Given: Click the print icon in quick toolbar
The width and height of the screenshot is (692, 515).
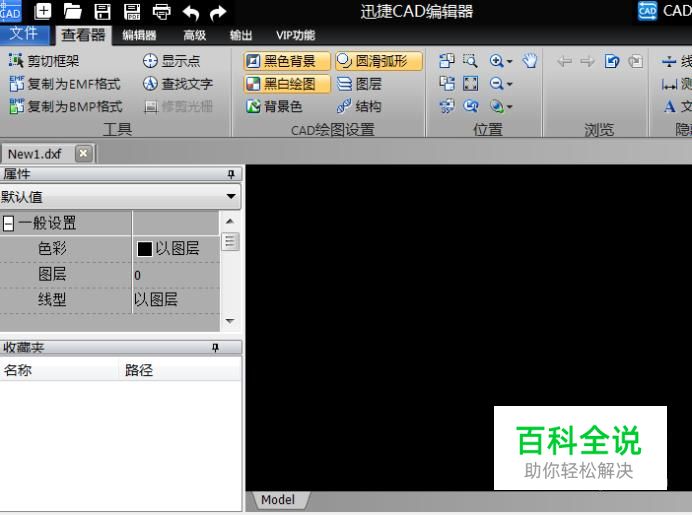Looking at the screenshot, I should [x=161, y=12].
